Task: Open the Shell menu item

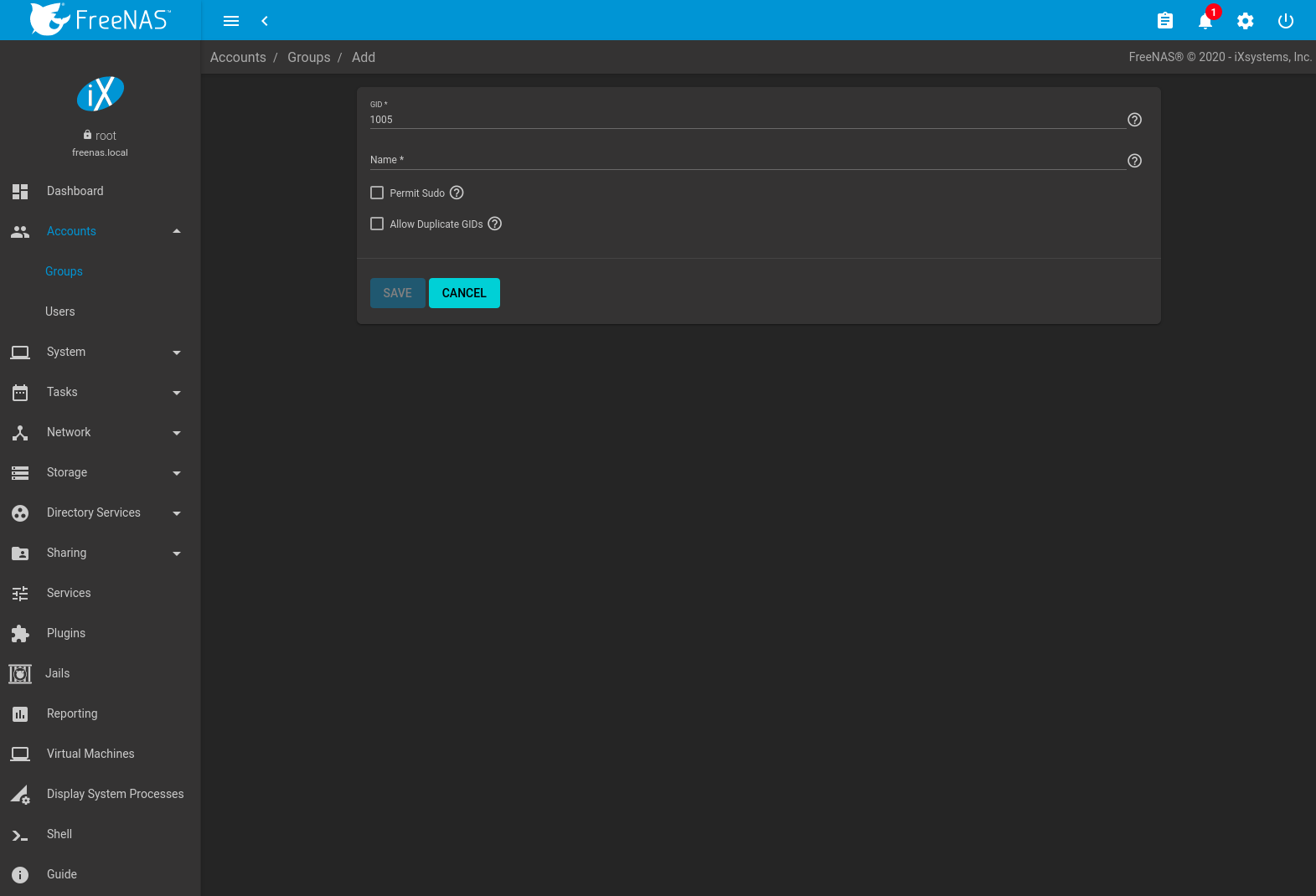Action: pos(59,834)
